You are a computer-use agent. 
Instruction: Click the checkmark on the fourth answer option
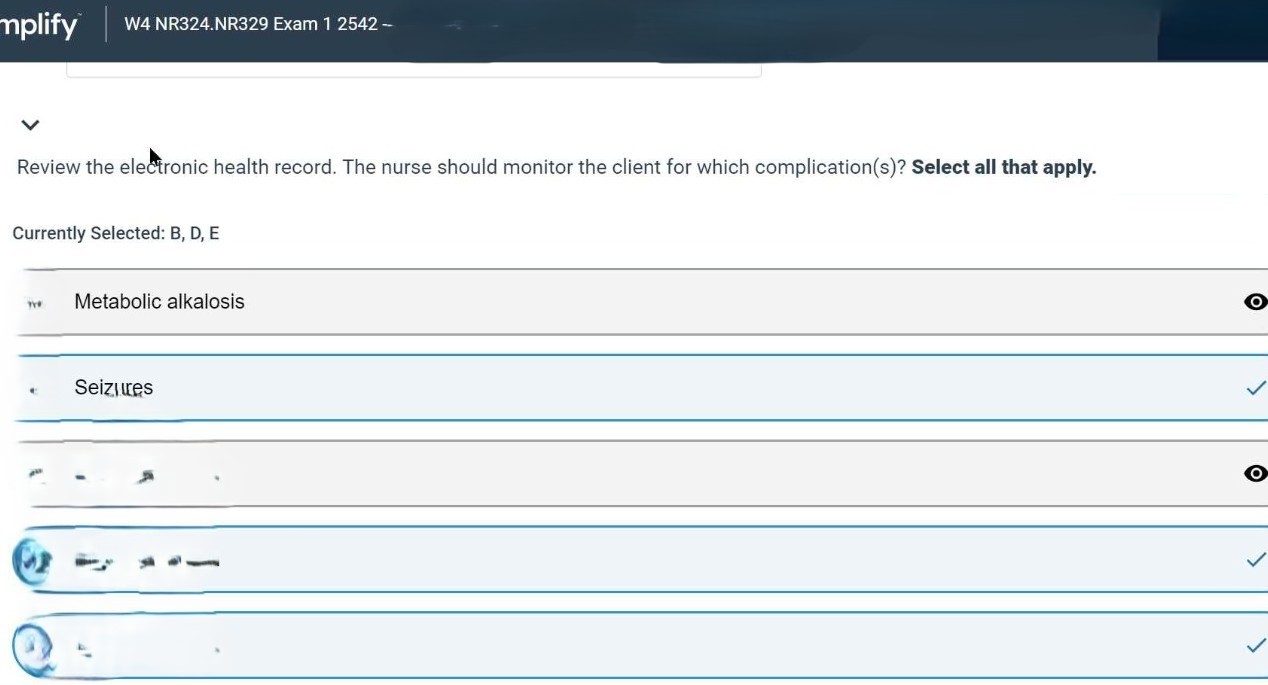pos(1256,560)
